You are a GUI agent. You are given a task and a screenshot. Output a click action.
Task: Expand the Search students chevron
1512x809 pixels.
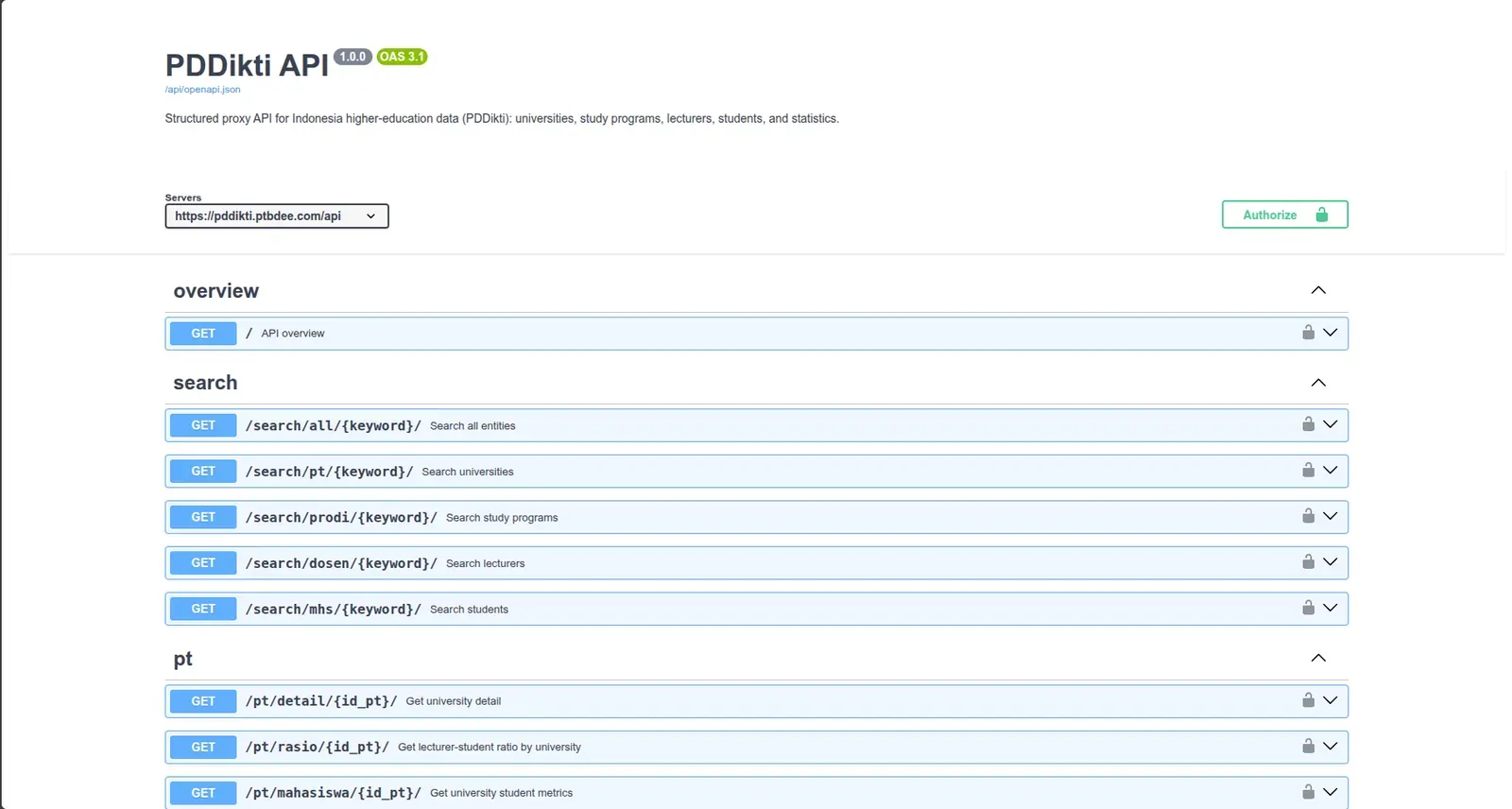1331,608
